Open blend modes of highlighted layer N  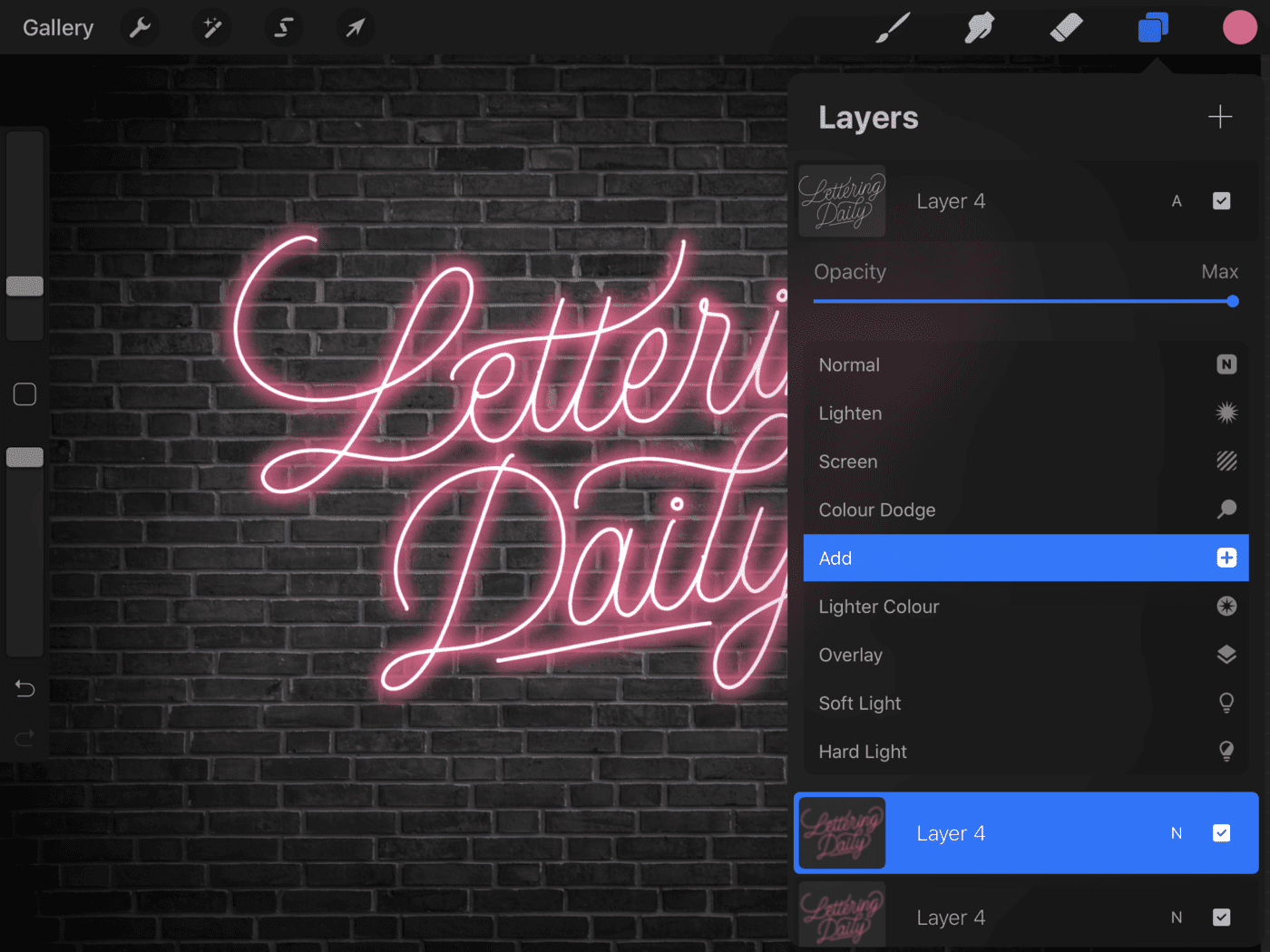(1177, 833)
